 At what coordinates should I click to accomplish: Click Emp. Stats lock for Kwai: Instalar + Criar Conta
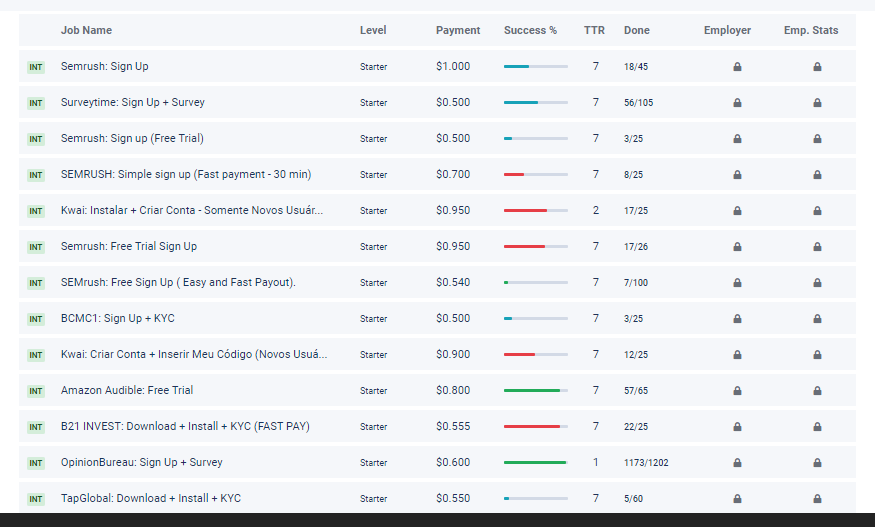[x=817, y=210]
